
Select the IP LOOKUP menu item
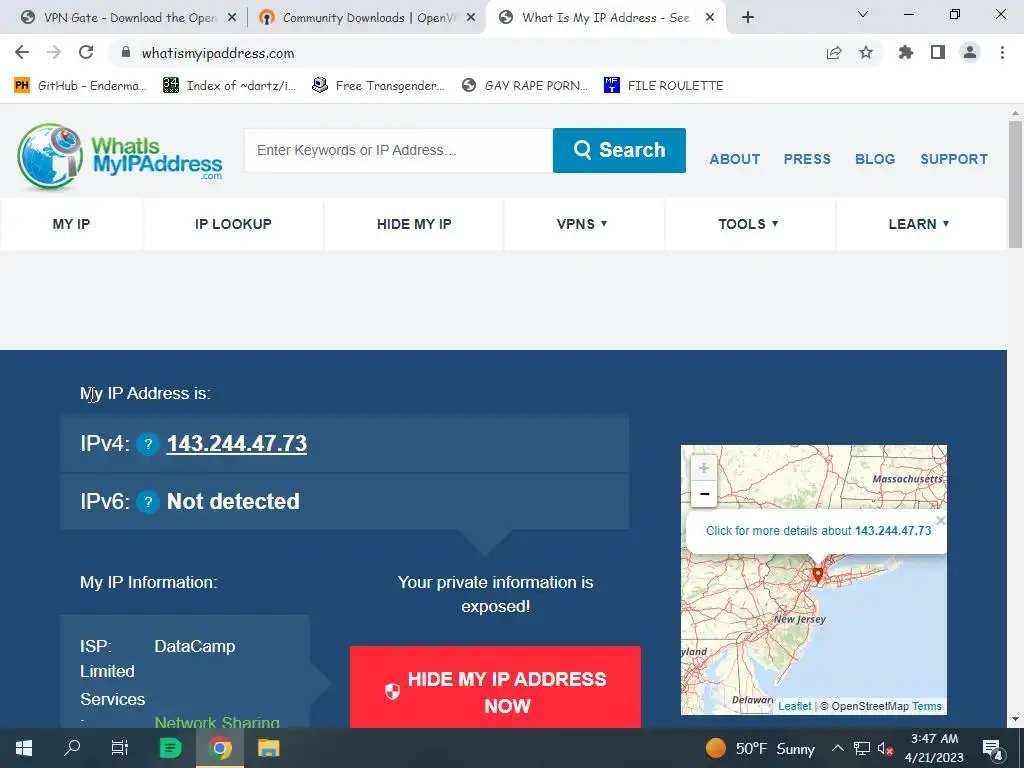coord(233,224)
